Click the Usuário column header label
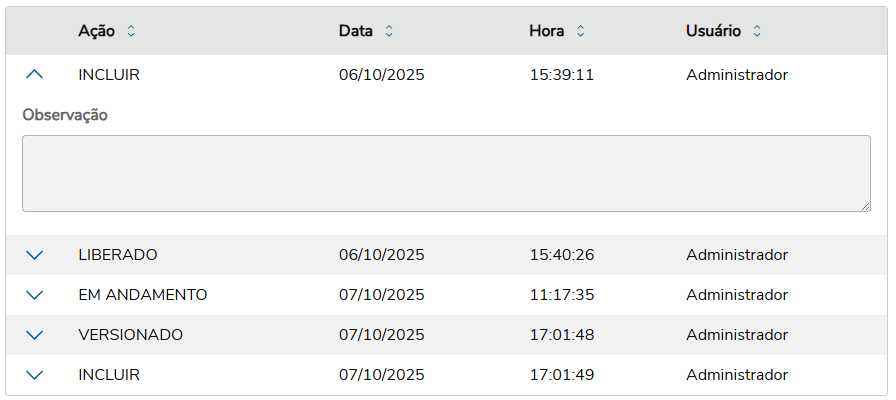 point(713,31)
